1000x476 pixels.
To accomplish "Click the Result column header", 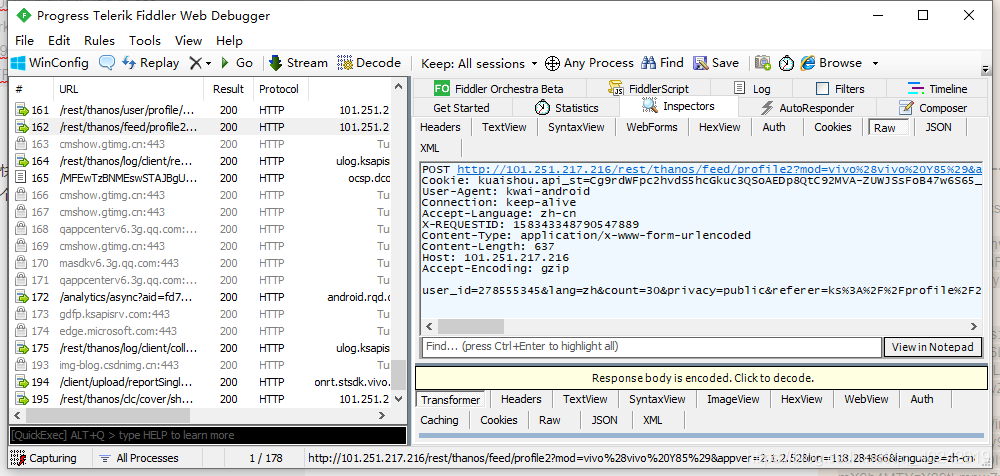I will point(228,89).
